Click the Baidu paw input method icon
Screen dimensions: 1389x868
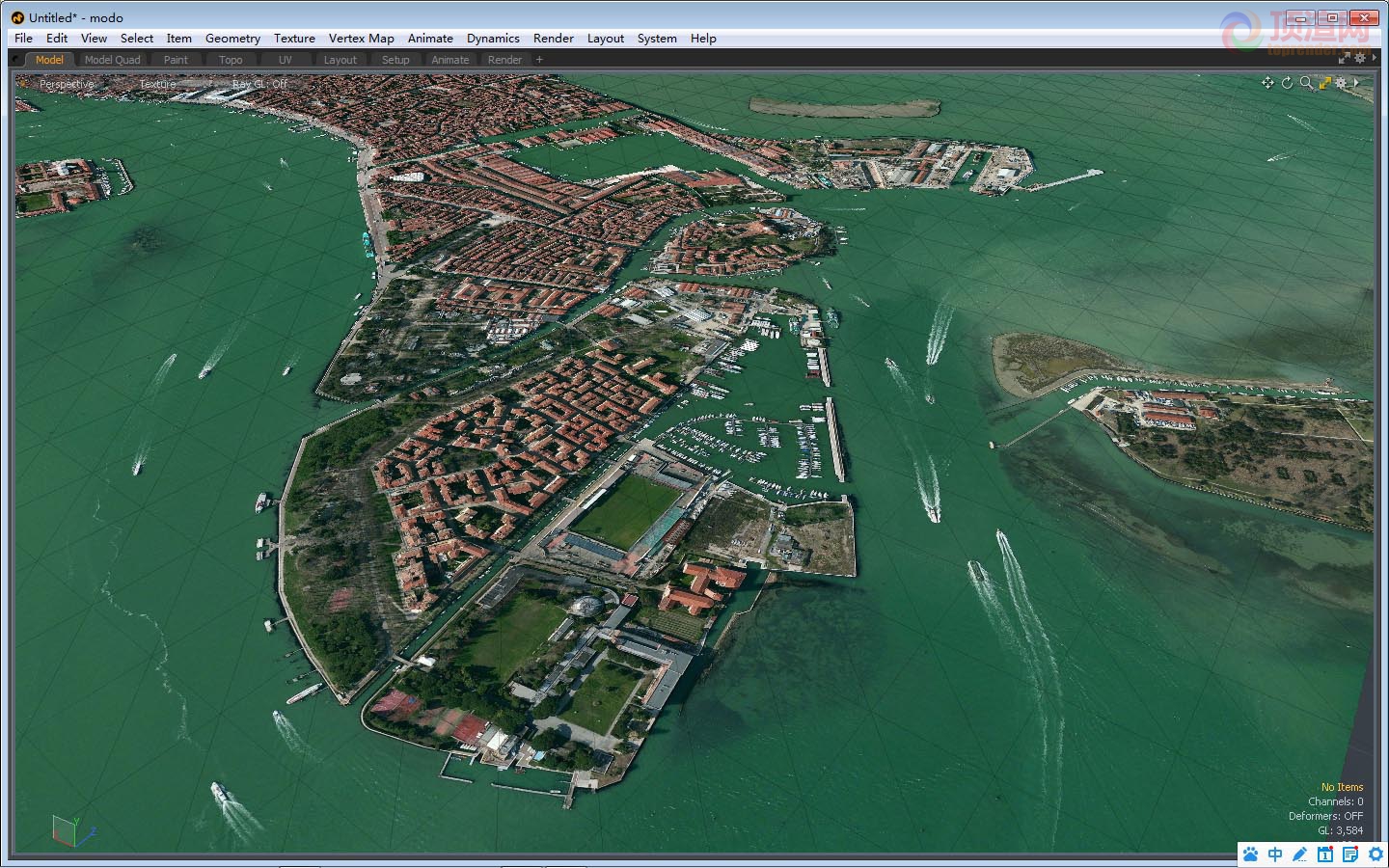[x=1251, y=854]
